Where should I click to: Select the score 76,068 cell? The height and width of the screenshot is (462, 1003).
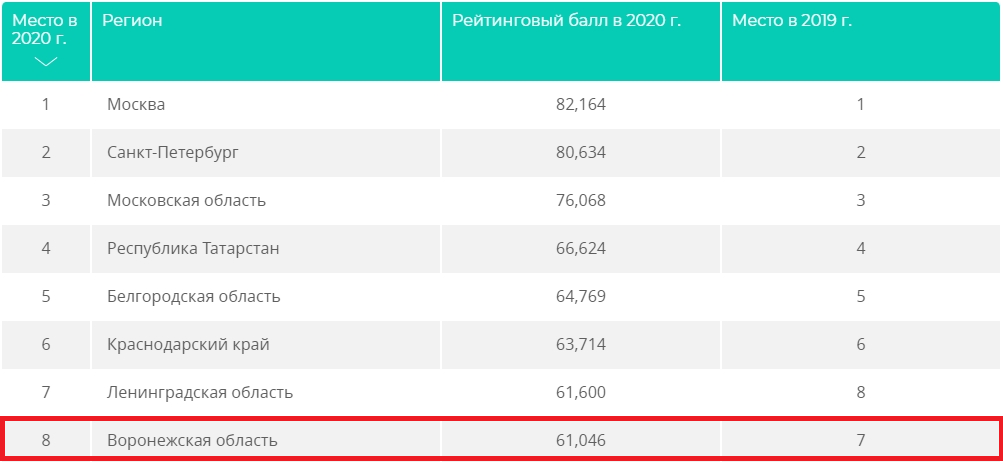(581, 200)
